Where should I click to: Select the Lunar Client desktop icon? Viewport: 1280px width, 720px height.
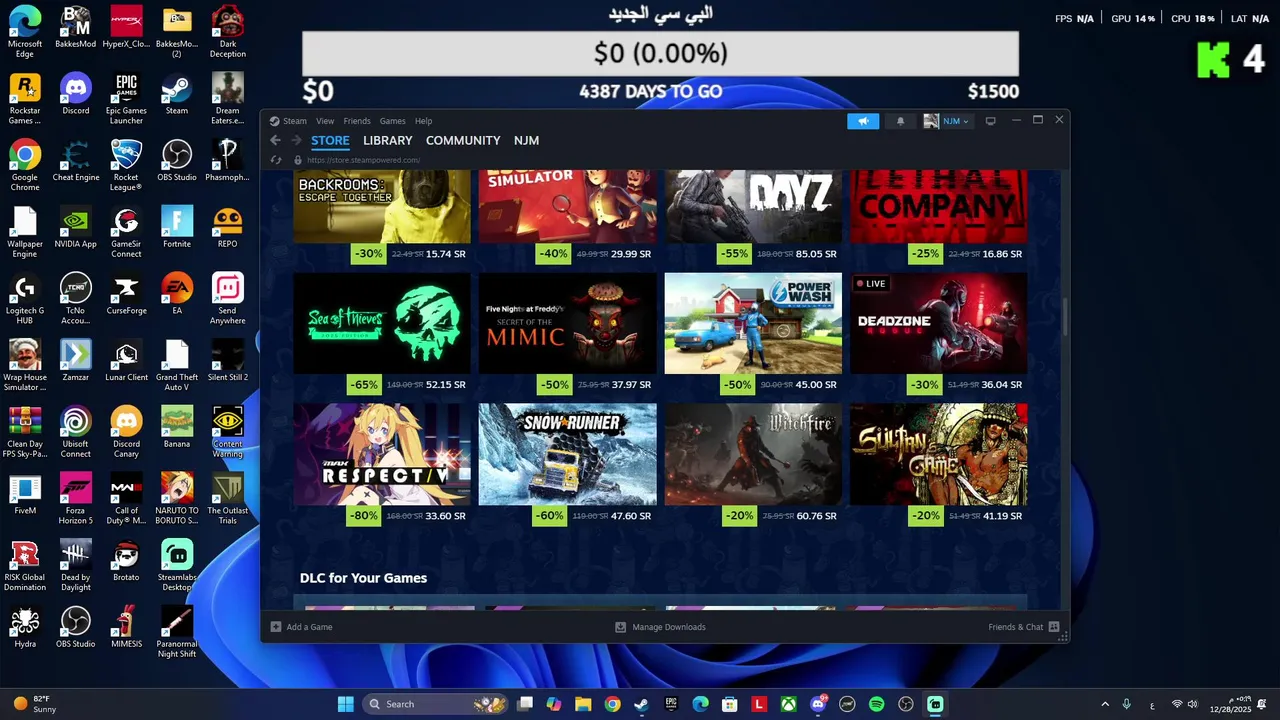click(x=126, y=361)
